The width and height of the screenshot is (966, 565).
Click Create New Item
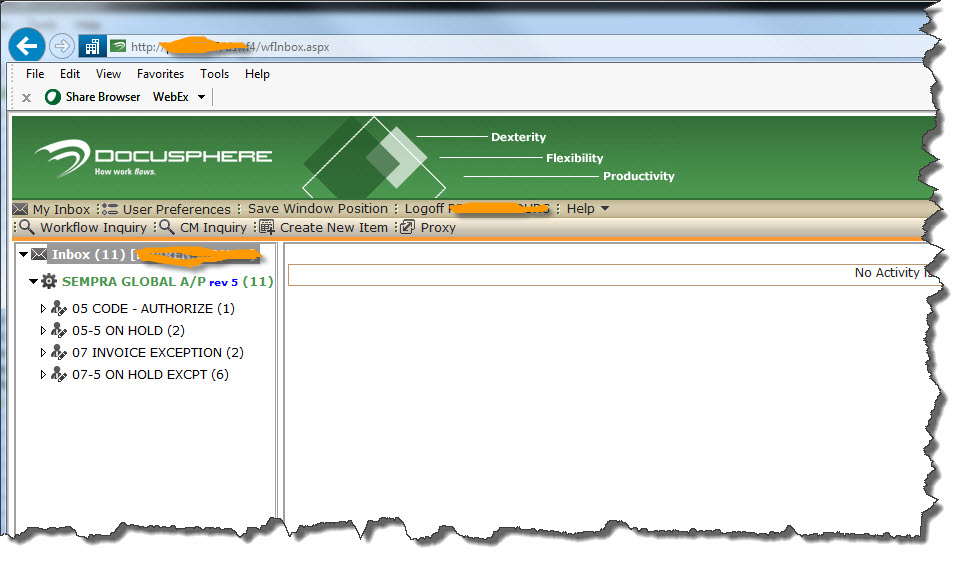[x=334, y=228]
